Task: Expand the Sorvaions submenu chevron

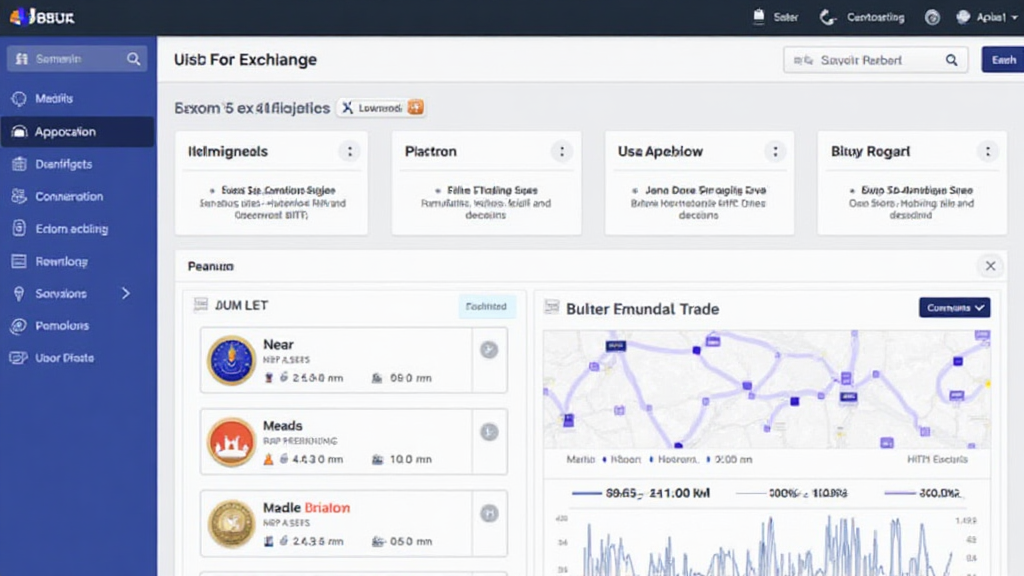Action: pyautogui.click(x=126, y=293)
